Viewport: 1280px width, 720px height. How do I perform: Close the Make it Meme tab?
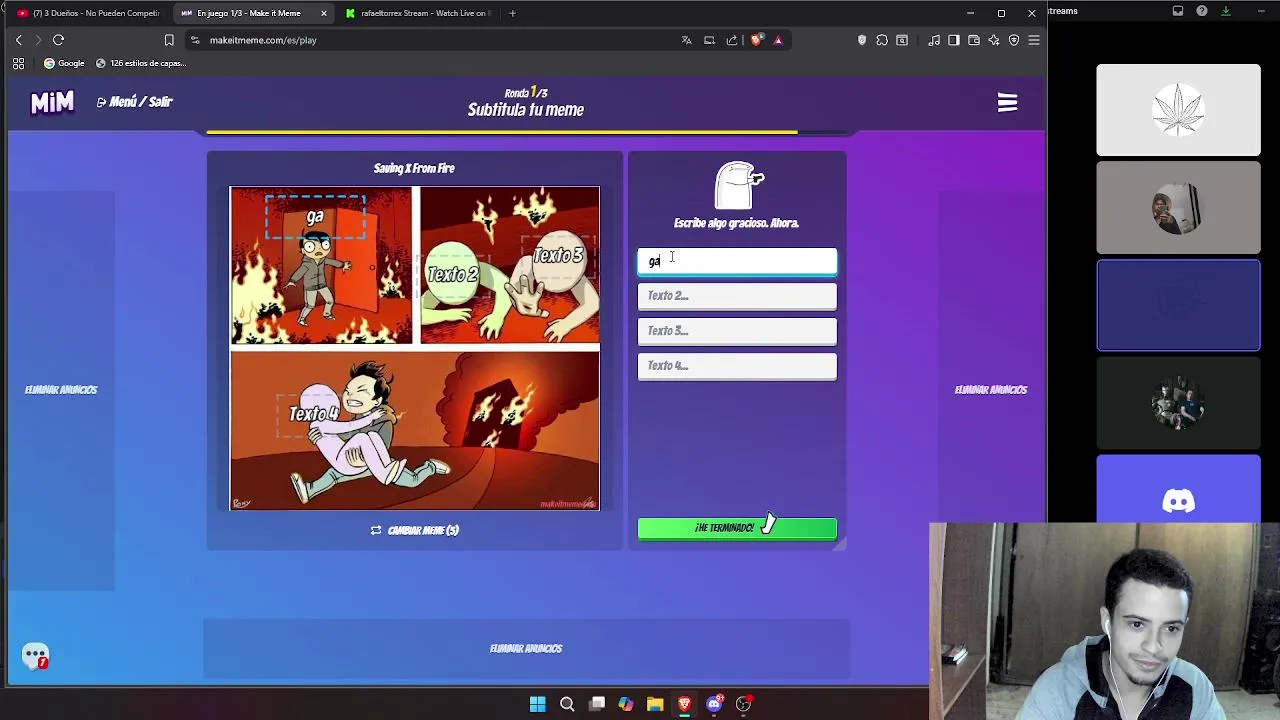tap(323, 13)
